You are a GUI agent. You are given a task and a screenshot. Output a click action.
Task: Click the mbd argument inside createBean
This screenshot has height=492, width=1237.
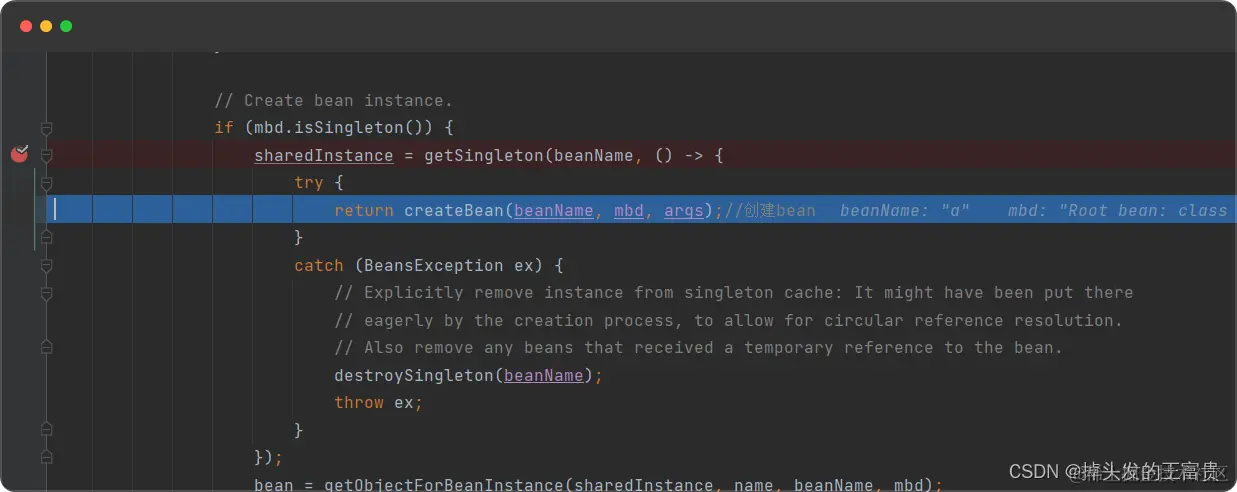pyautogui.click(x=629, y=210)
